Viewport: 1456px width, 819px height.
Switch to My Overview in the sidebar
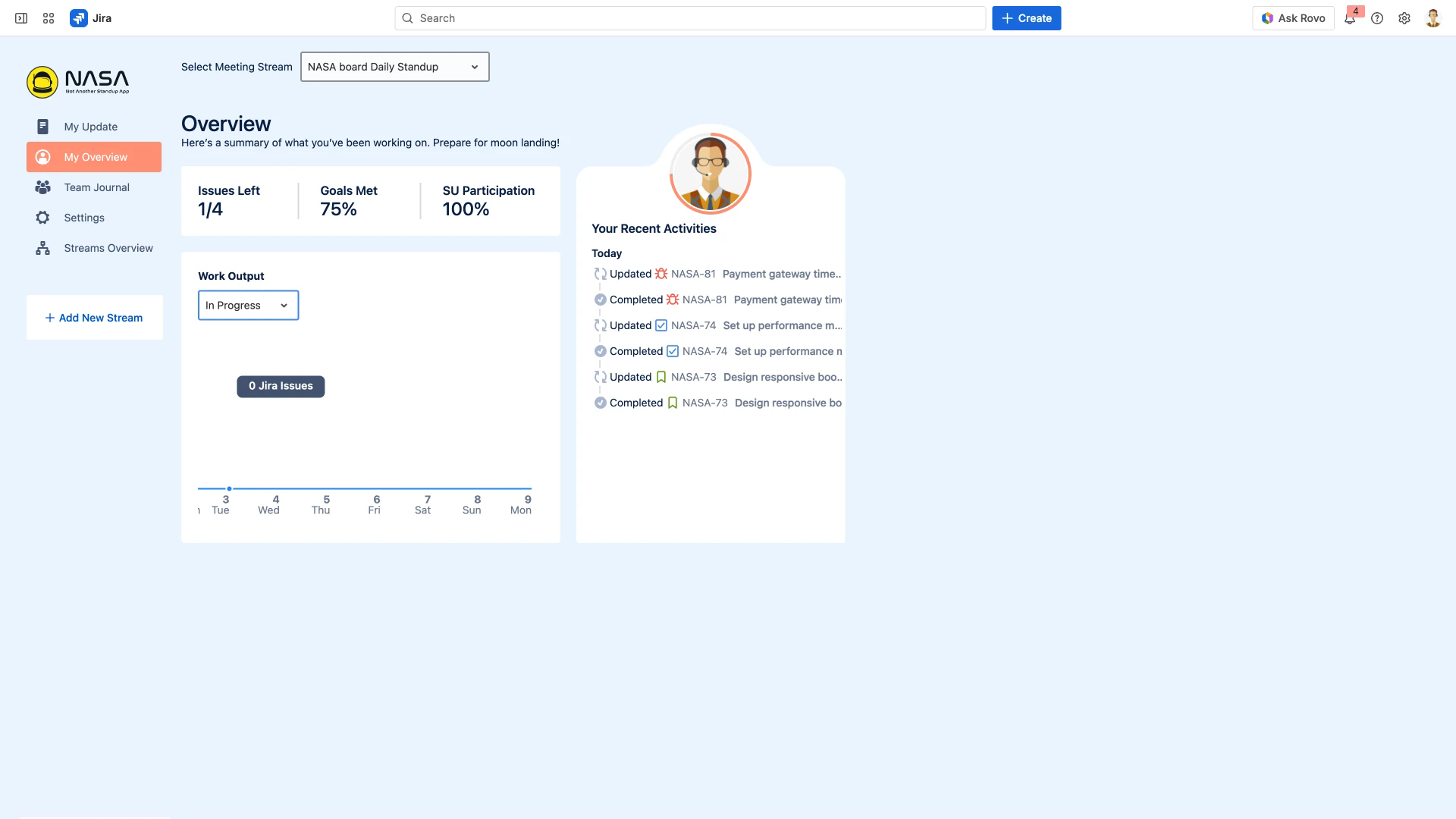pos(96,157)
